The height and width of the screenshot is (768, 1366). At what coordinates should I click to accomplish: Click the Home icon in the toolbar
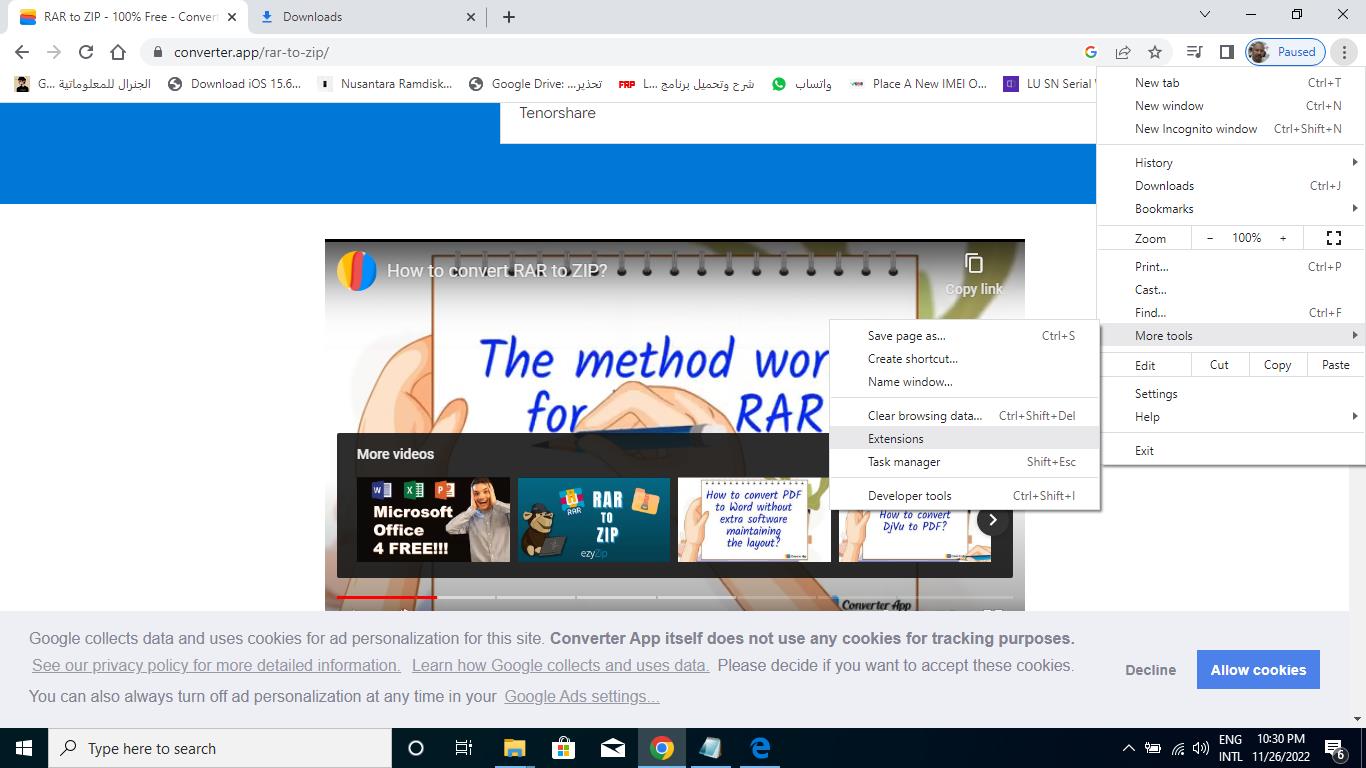[118, 52]
